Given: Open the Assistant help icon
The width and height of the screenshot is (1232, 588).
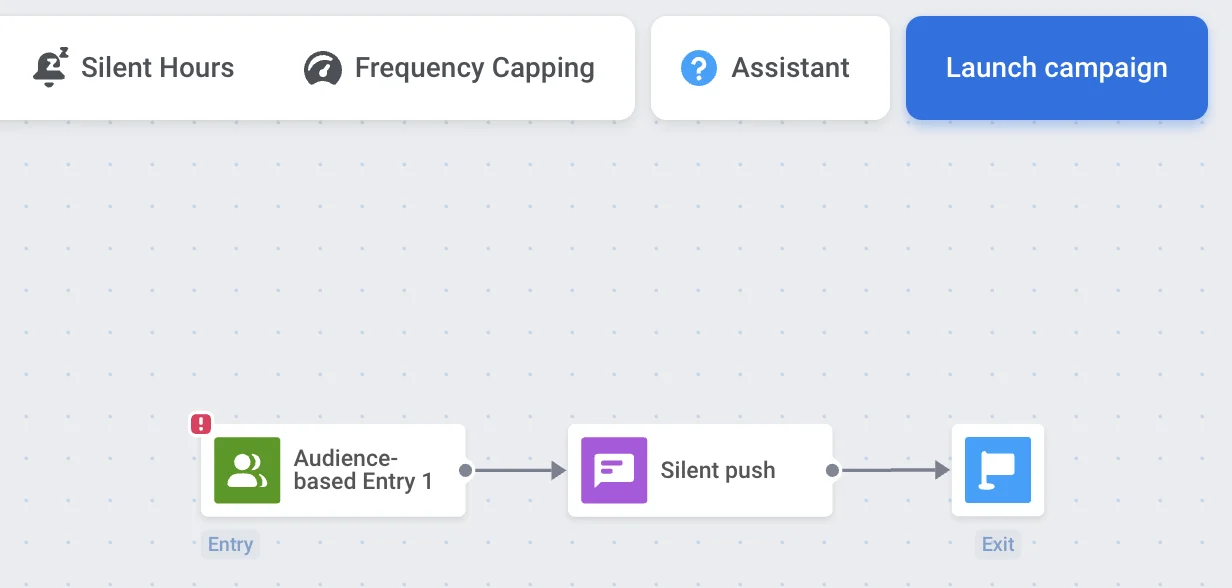Looking at the screenshot, I should point(698,67).
